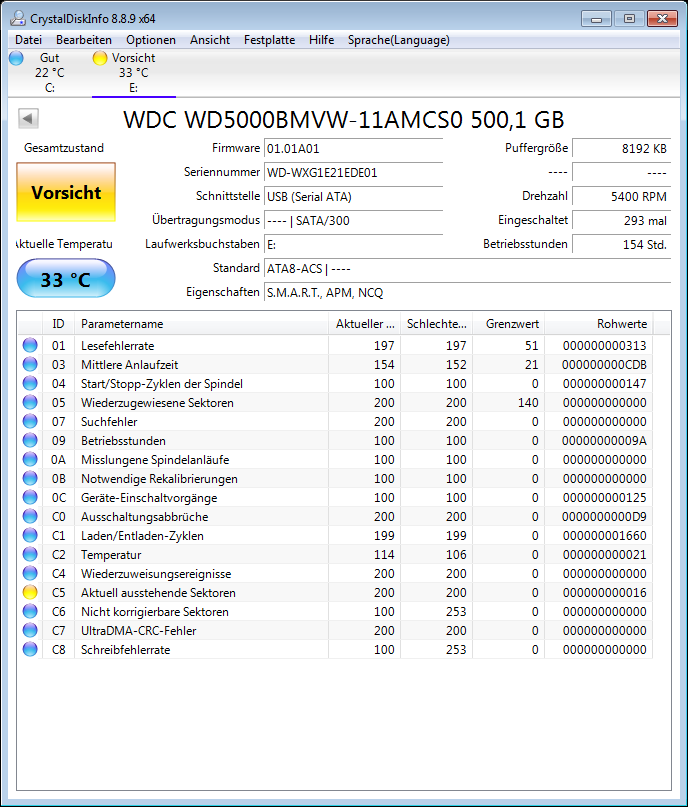Open the Sprache(Language) menu
Image resolution: width=688 pixels, height=807 pixels.
pos(398,40)
